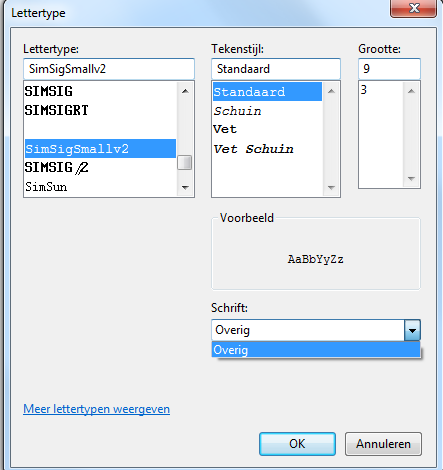Image resolution: width=443 pixels, height=470 pixels.
Task: Confirm with the OK button
Action: pos(297,444)
